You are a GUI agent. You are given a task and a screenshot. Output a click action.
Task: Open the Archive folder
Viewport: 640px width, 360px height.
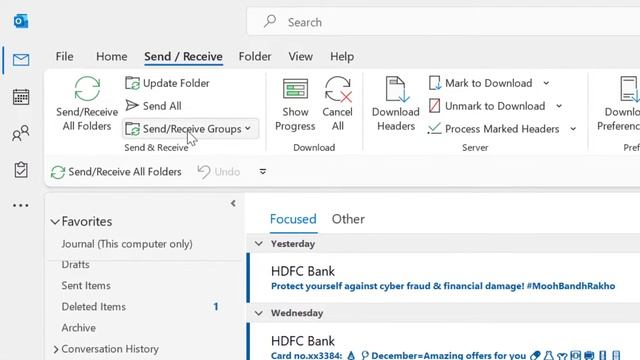pyautogui.click(x=79, y=328)
